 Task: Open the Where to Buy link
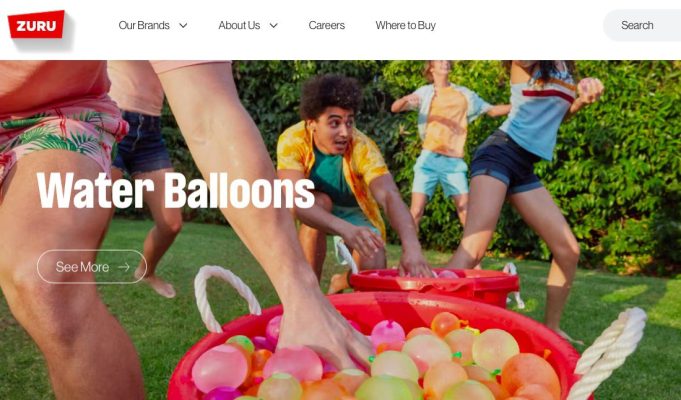[x=406, y=25]
